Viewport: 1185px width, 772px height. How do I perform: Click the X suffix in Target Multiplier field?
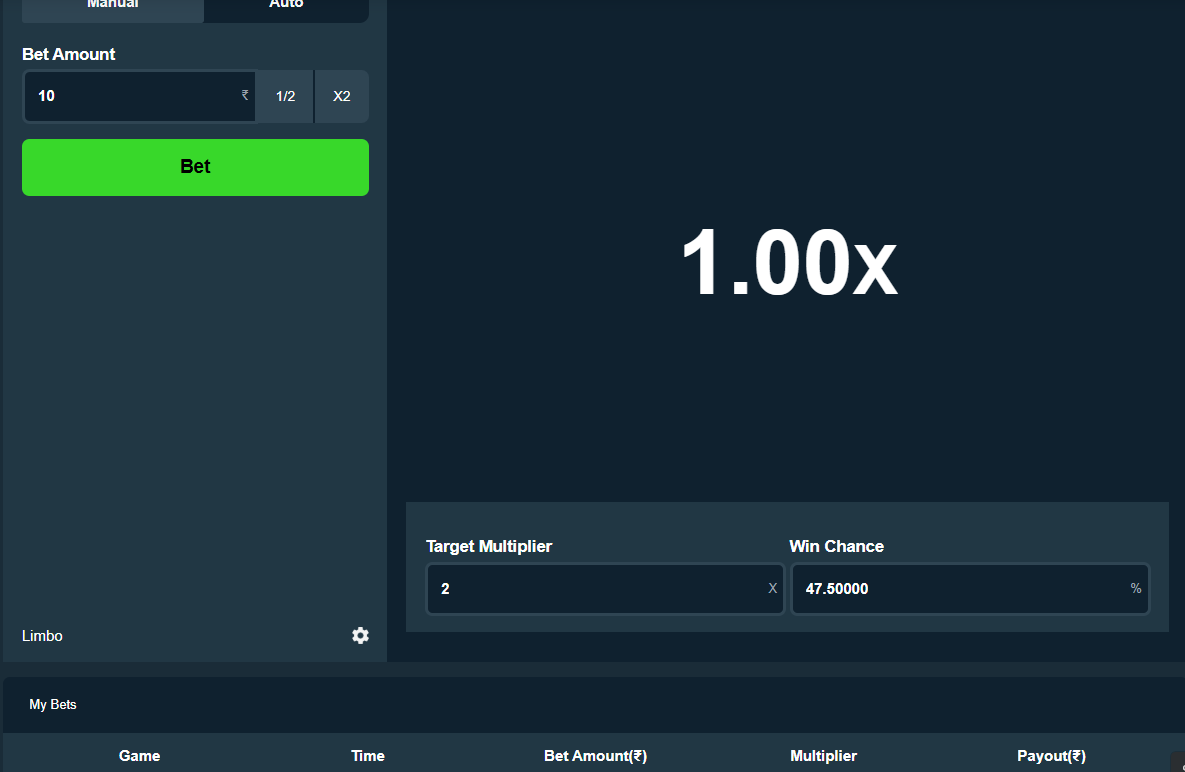point(772,588)
